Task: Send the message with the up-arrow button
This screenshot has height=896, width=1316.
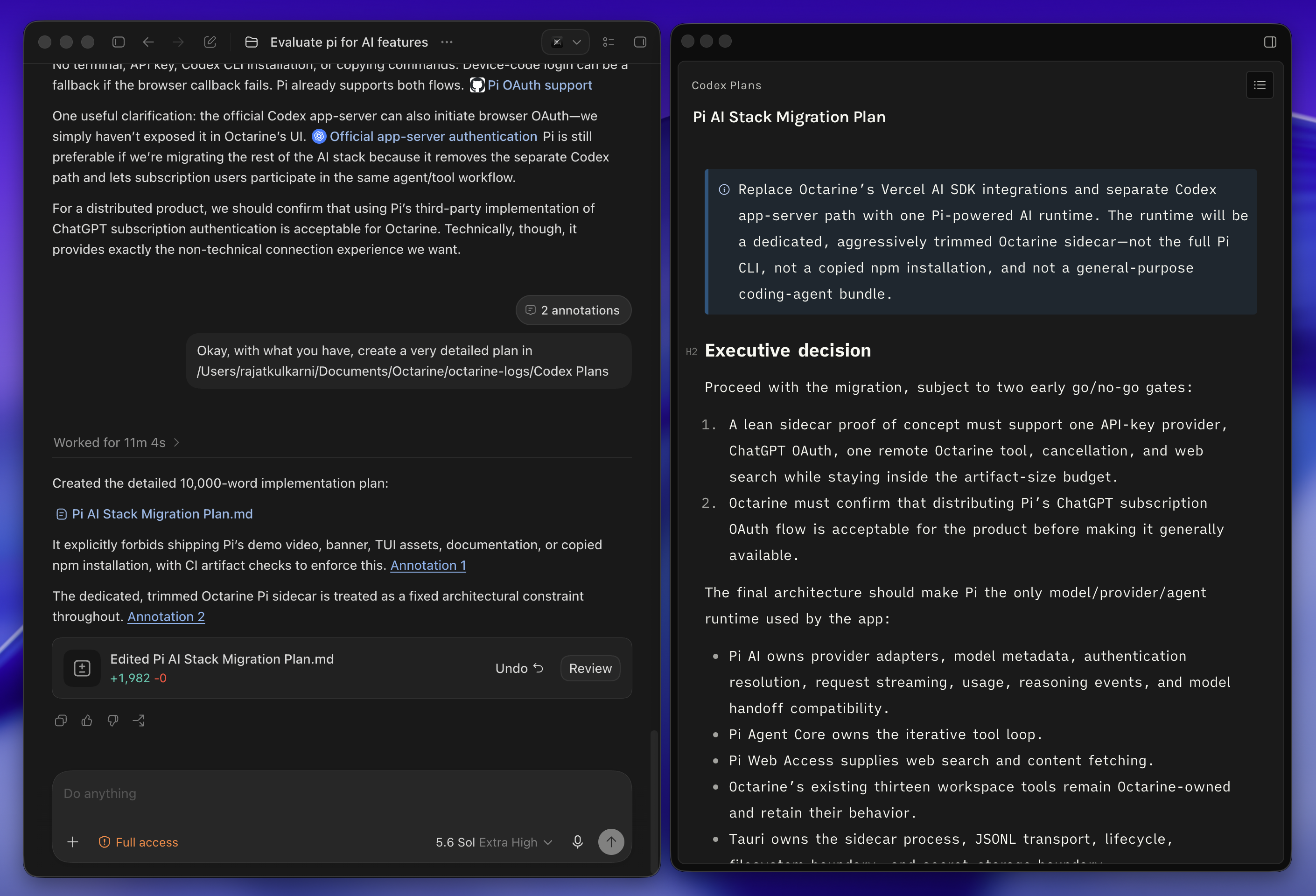Action: (611, 842)
